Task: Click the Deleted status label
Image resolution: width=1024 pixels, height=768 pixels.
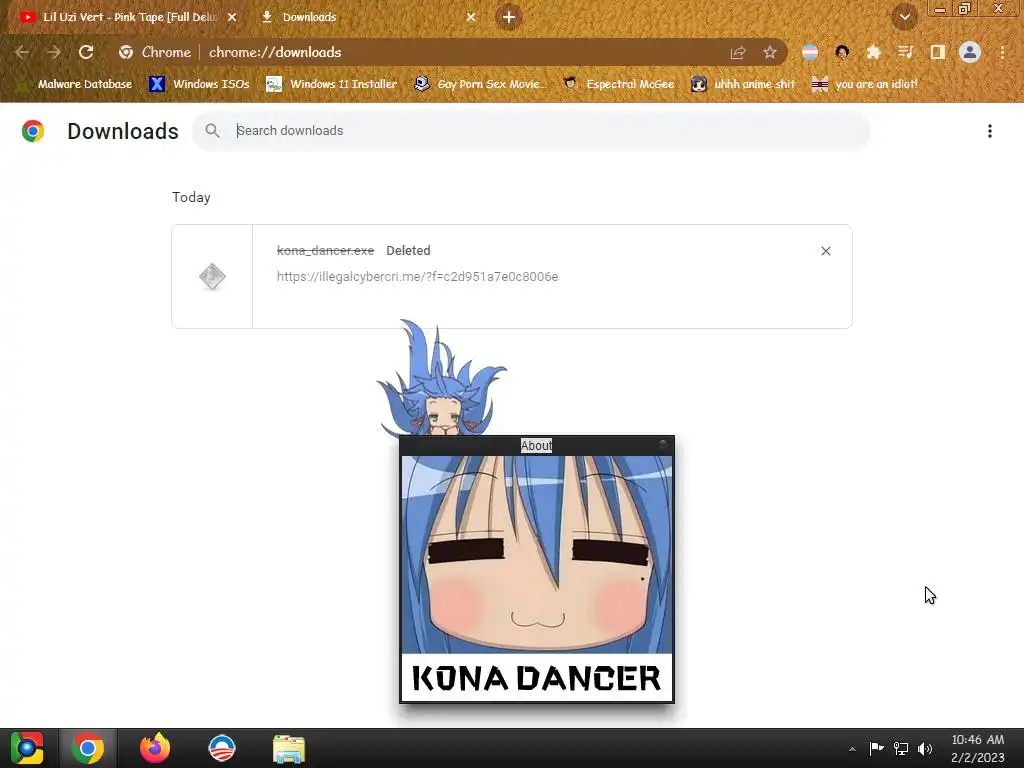Action: [x=408, y=251]
